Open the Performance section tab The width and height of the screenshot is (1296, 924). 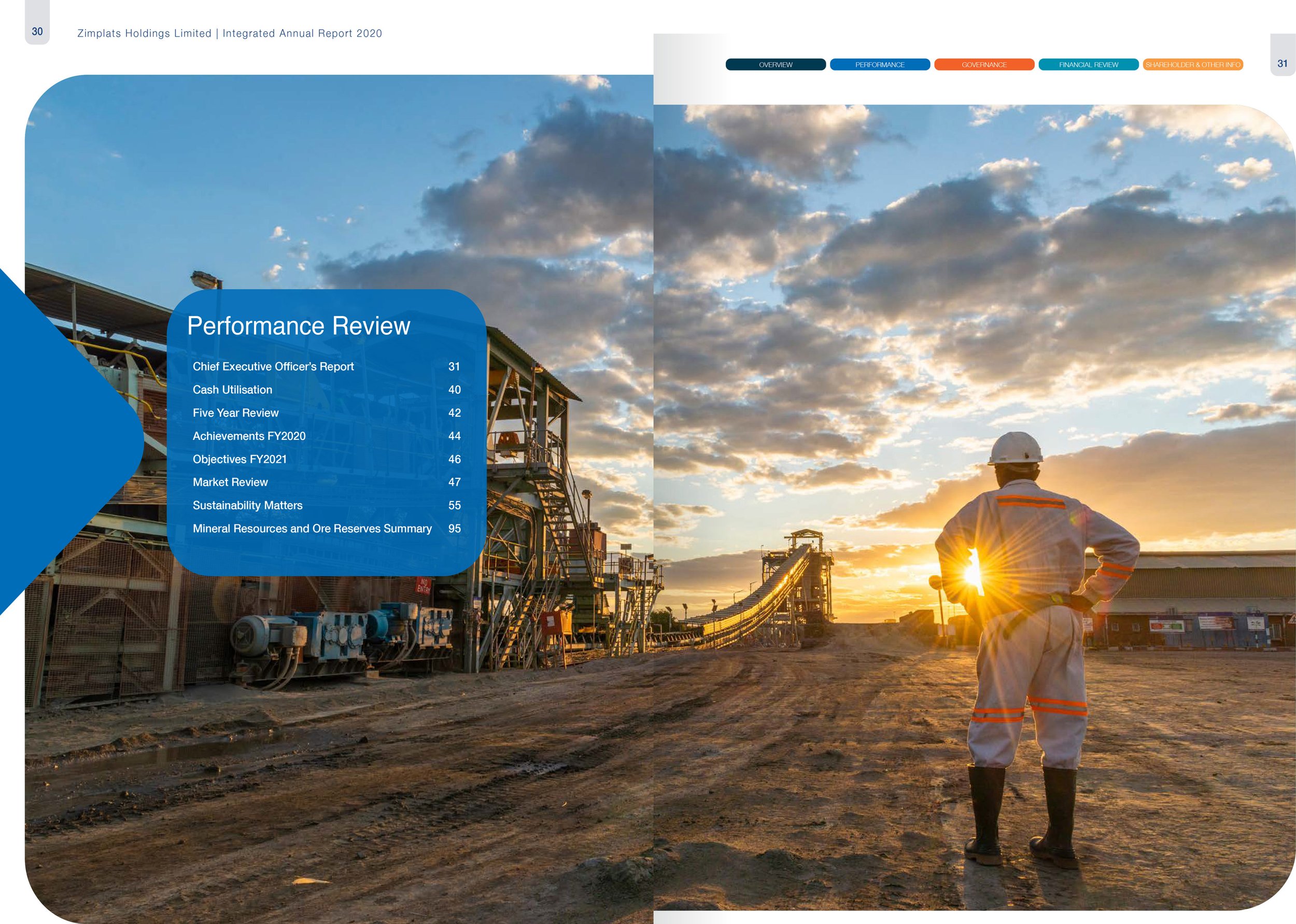880,65
